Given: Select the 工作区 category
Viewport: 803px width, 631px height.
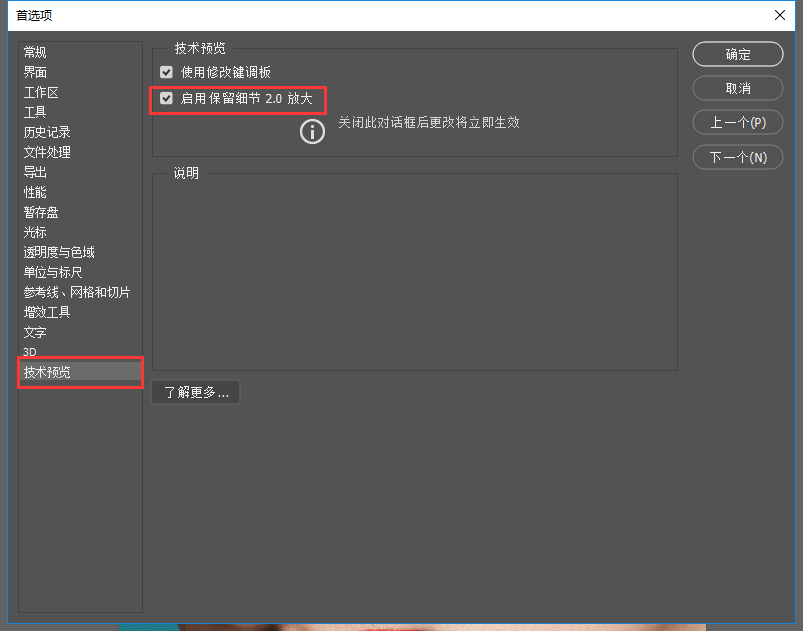Looking at the screenshot, I should (40, 92).
